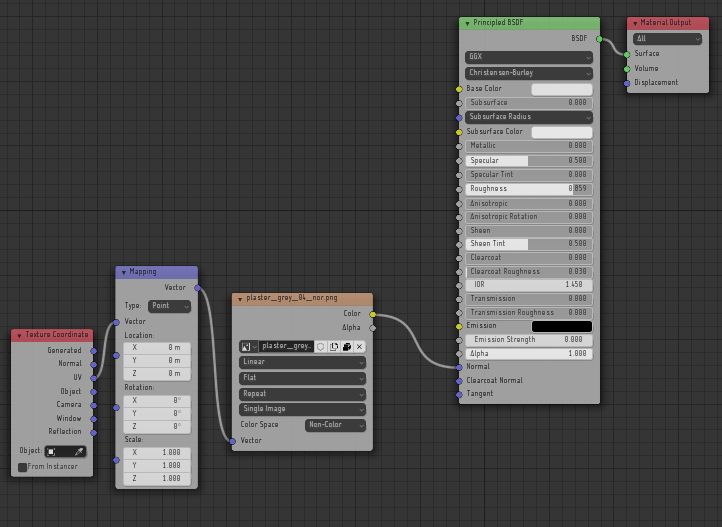The image size is (722, 527).
Task: Click the IOR value field
Action: (529, 285)
